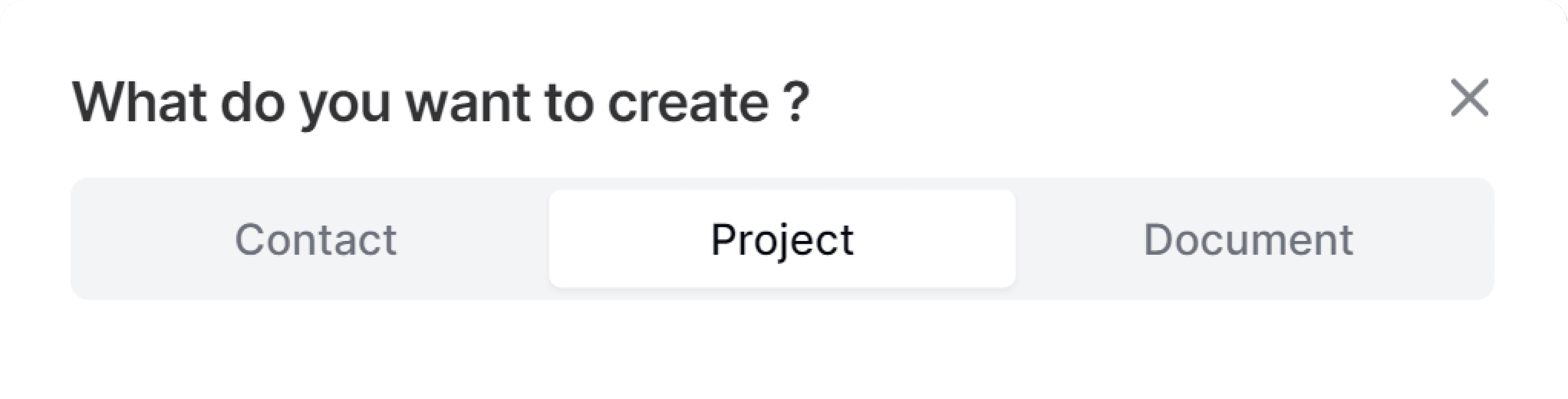Dismiss the "What do you want to create" dialog

coord(1470,98)
